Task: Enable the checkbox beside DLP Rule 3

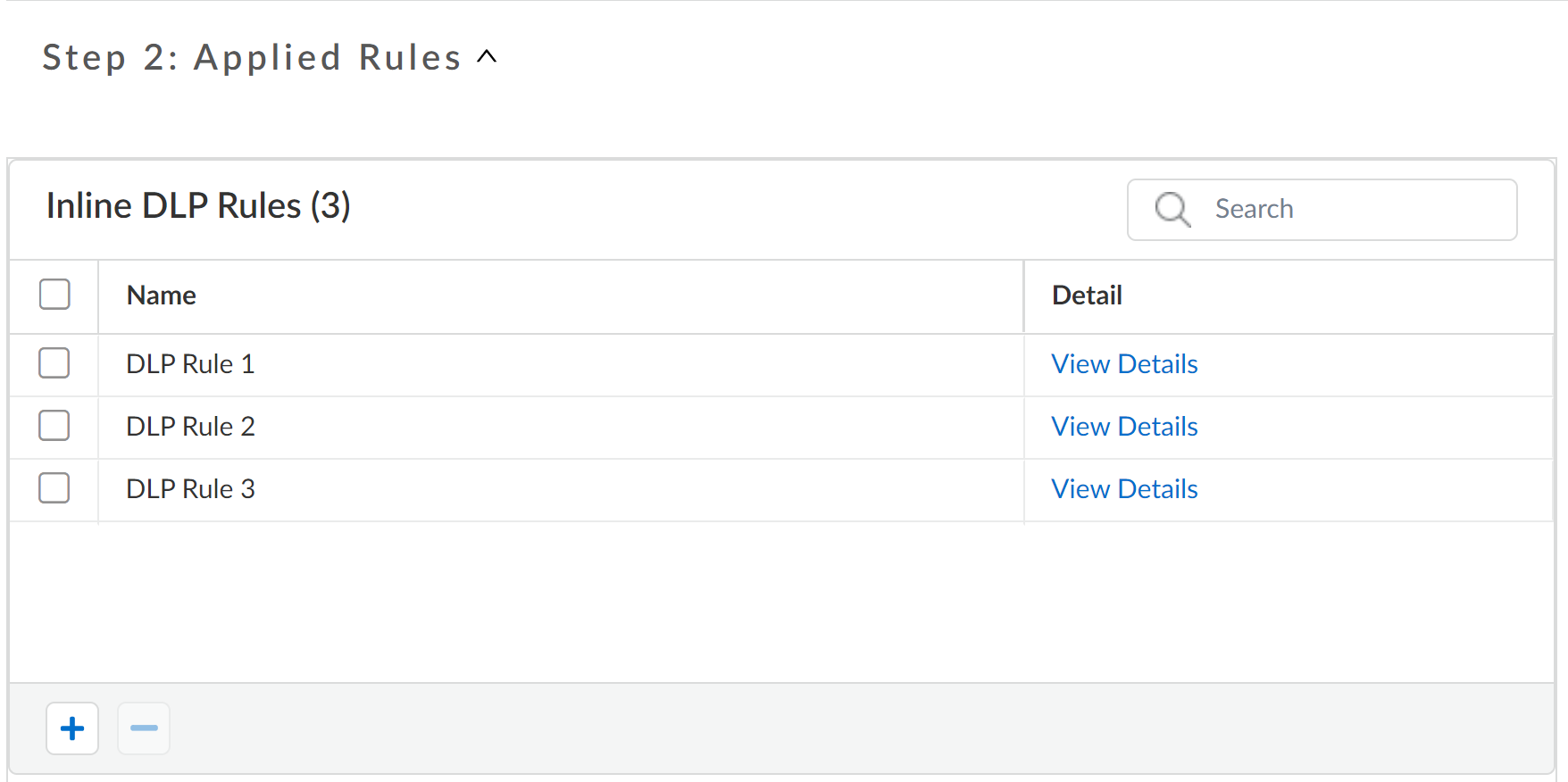Action: click(54, 488)
